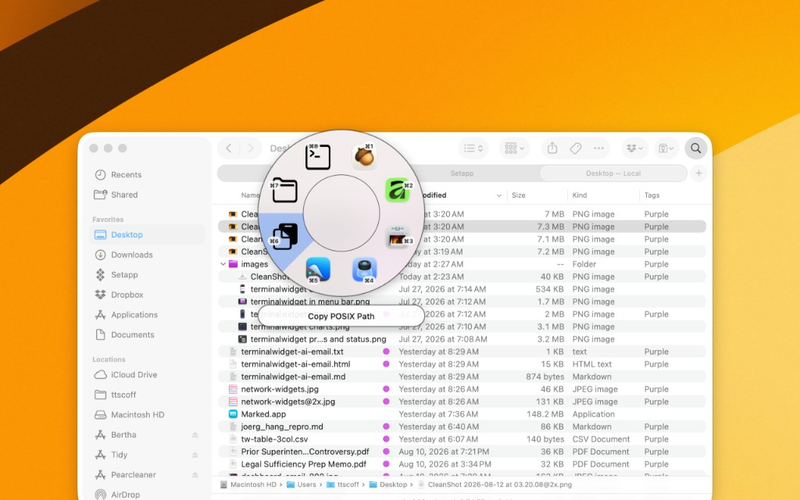The image size is (800, 500).
Task: Go forward with the Finder forward arrow
Action: 251,148
